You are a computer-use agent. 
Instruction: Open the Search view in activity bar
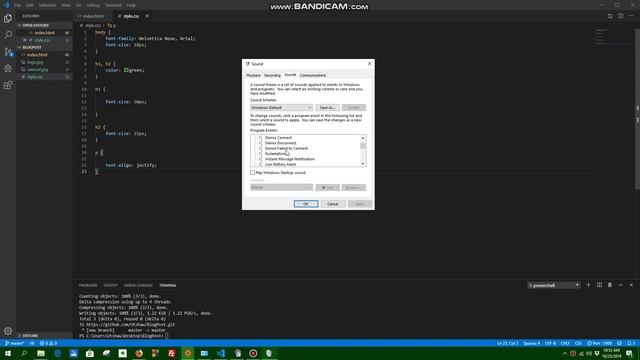click(8, 35)
